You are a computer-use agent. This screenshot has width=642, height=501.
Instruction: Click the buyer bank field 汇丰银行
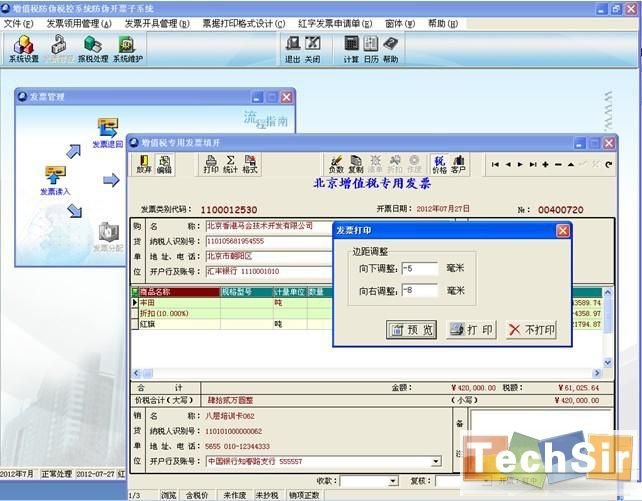(269, 271)
